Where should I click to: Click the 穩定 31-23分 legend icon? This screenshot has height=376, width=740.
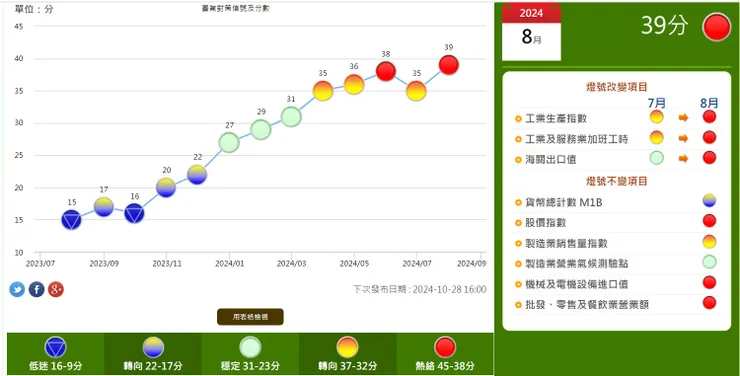tap(250, 347)
